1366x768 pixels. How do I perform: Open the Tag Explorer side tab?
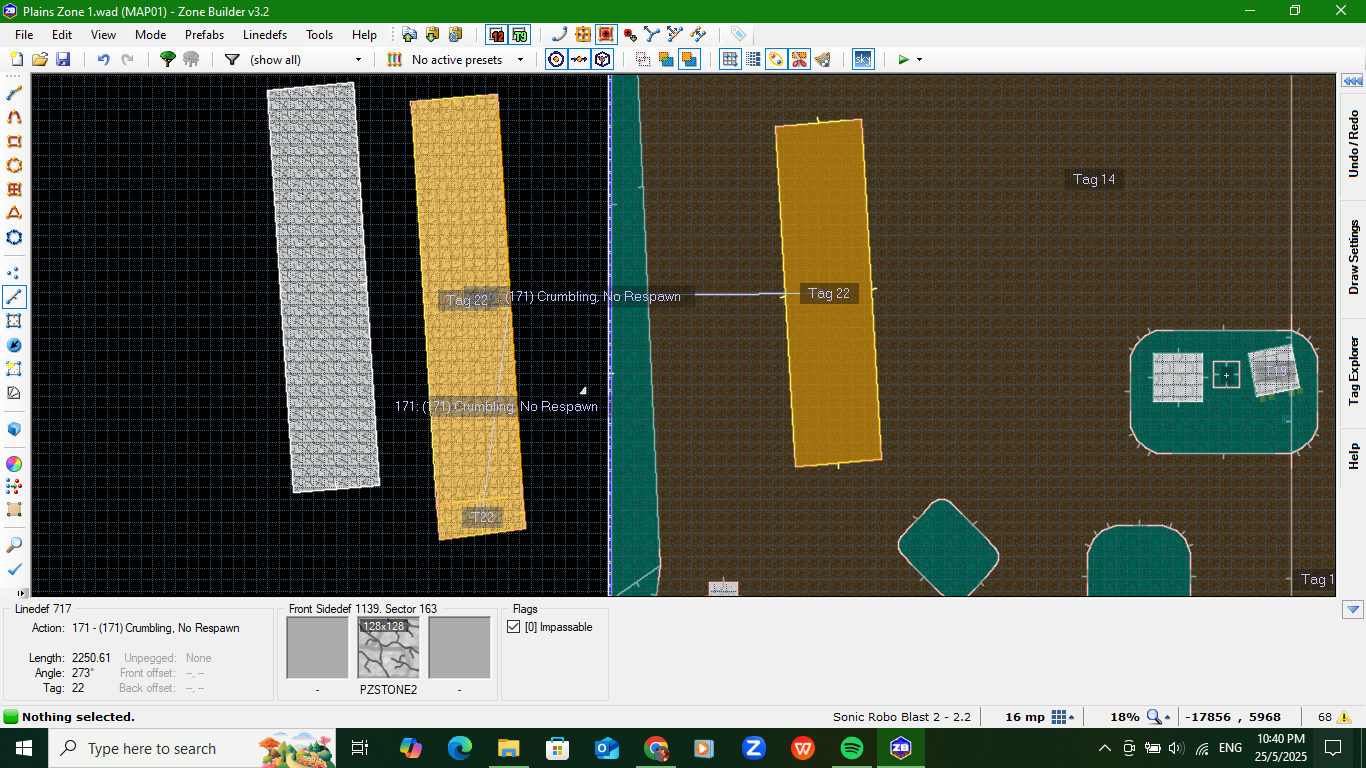(1353, 370)
